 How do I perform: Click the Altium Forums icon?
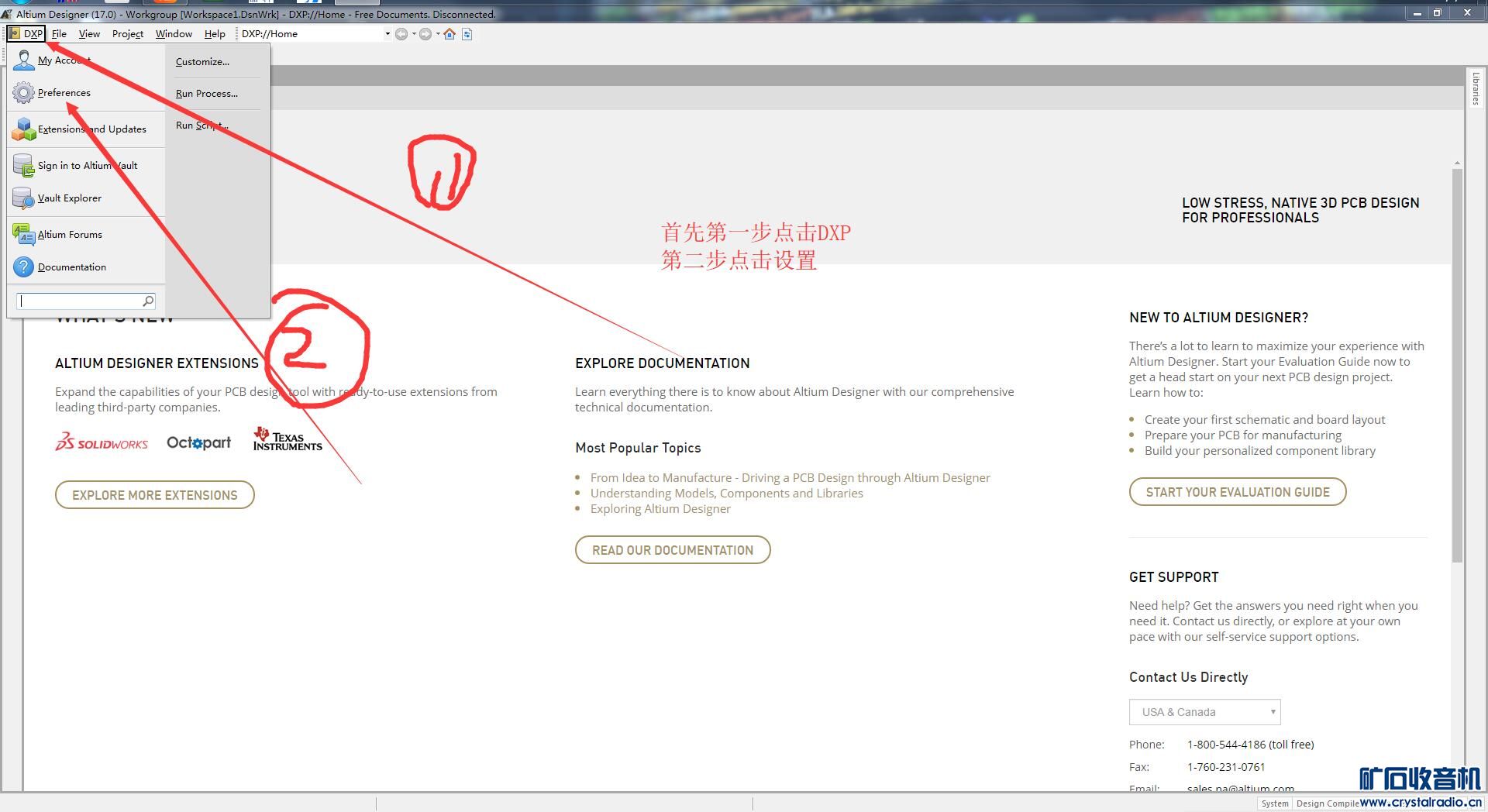point(24,235)
